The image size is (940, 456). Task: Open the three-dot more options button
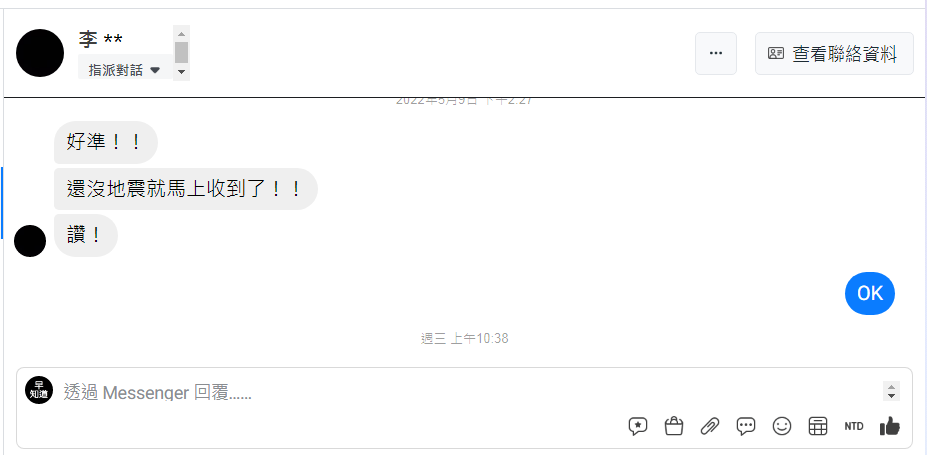click(x=716, y=53)
